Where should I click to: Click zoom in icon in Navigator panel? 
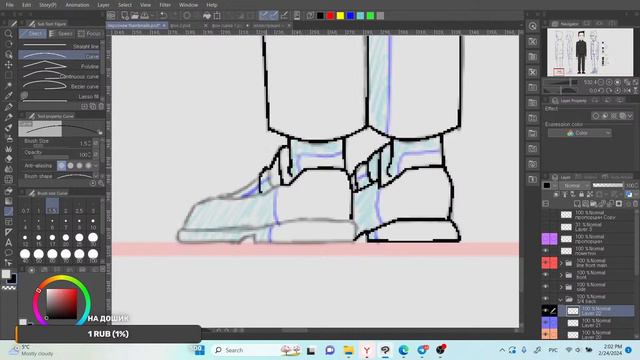[x=609, y=82]
